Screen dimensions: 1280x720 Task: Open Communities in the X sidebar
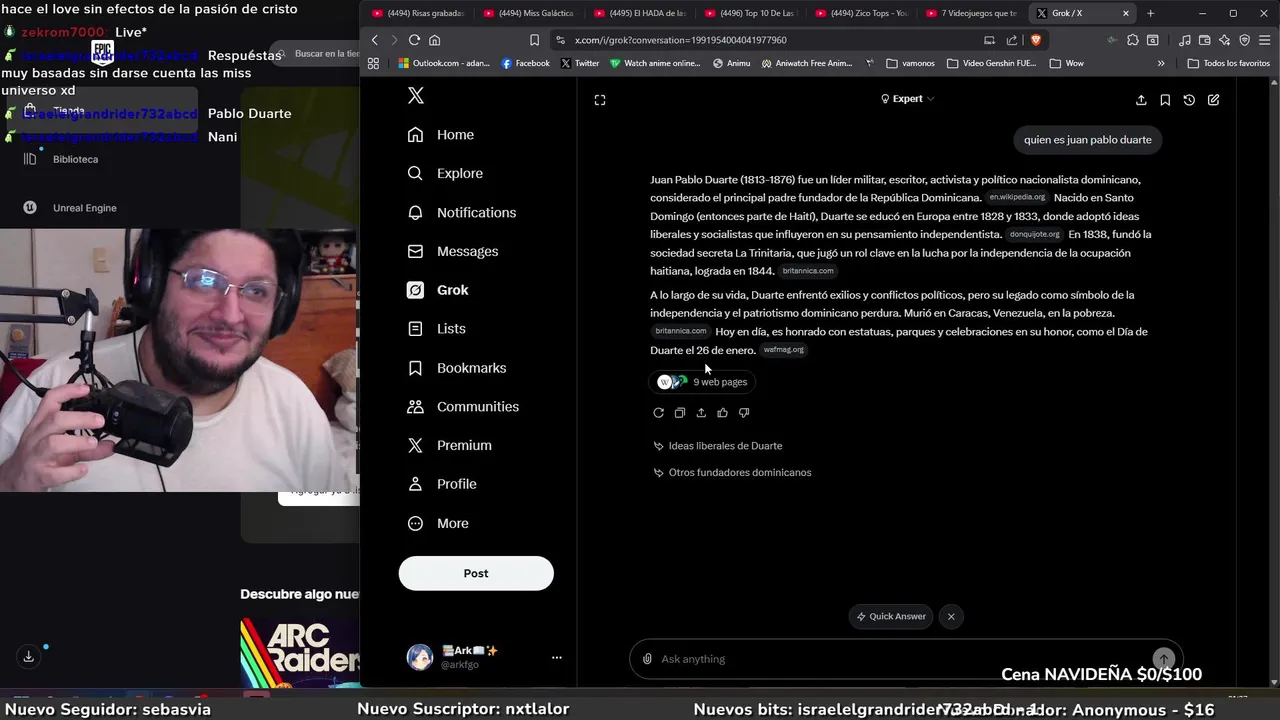463,406
